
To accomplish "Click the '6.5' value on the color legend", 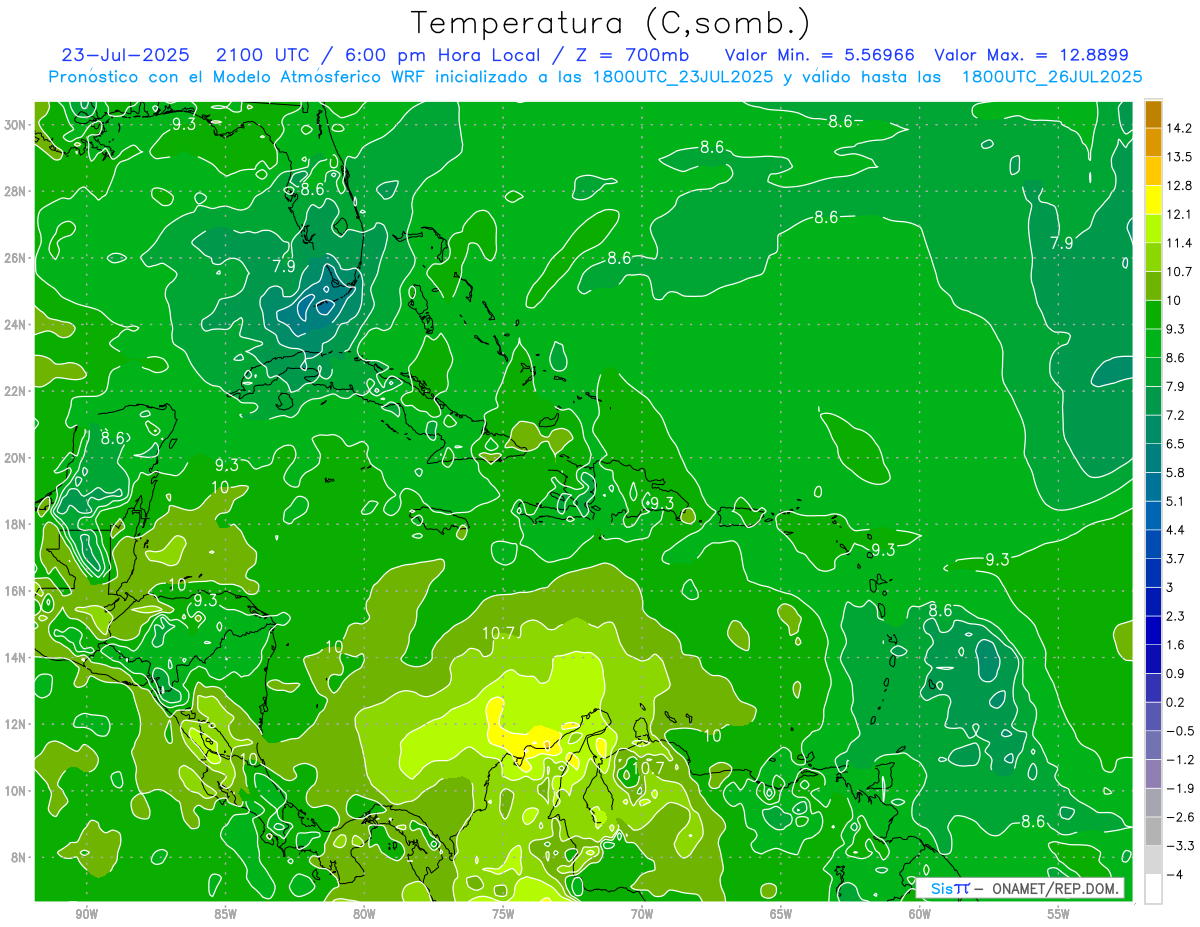I will coord(1176,444).
